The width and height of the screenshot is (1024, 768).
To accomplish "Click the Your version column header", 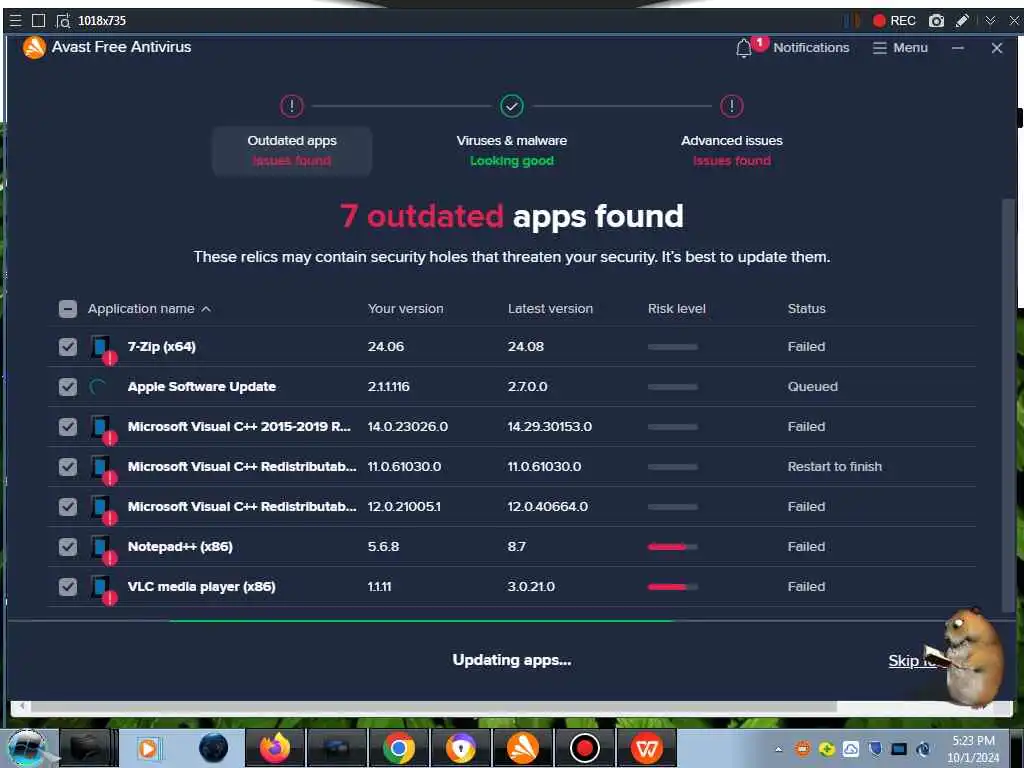I will pyautogui.click(x=406, y=309).
